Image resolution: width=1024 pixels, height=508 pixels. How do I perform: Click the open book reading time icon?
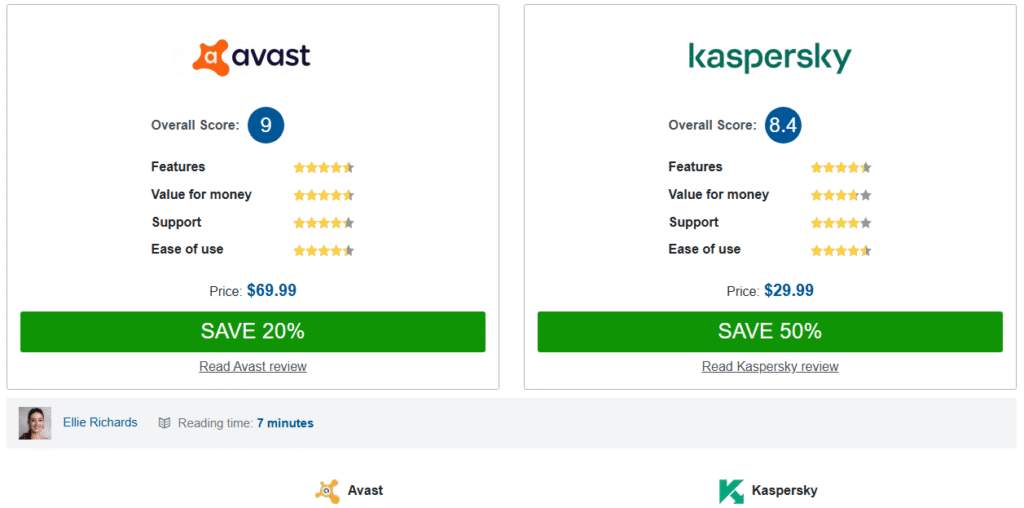(165, 423)
